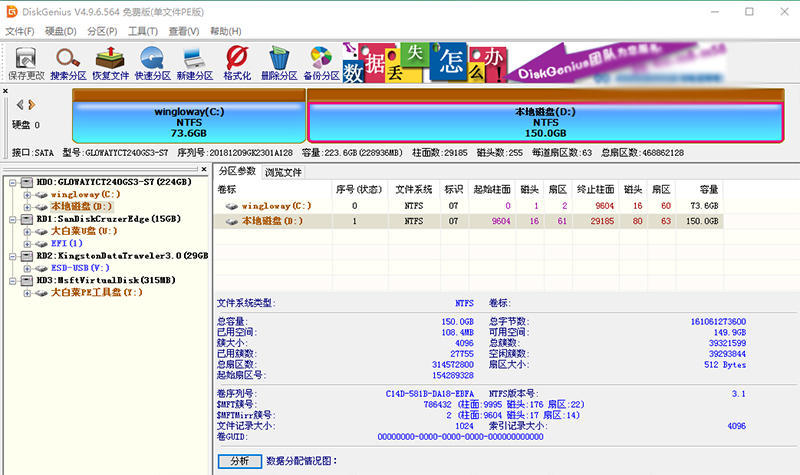Image resolution: width=800 pixels, height=475 pixels.
Task: Collapse the RD1:SanDiskCruzerEdge disk node
Action: tap(12, 219)
